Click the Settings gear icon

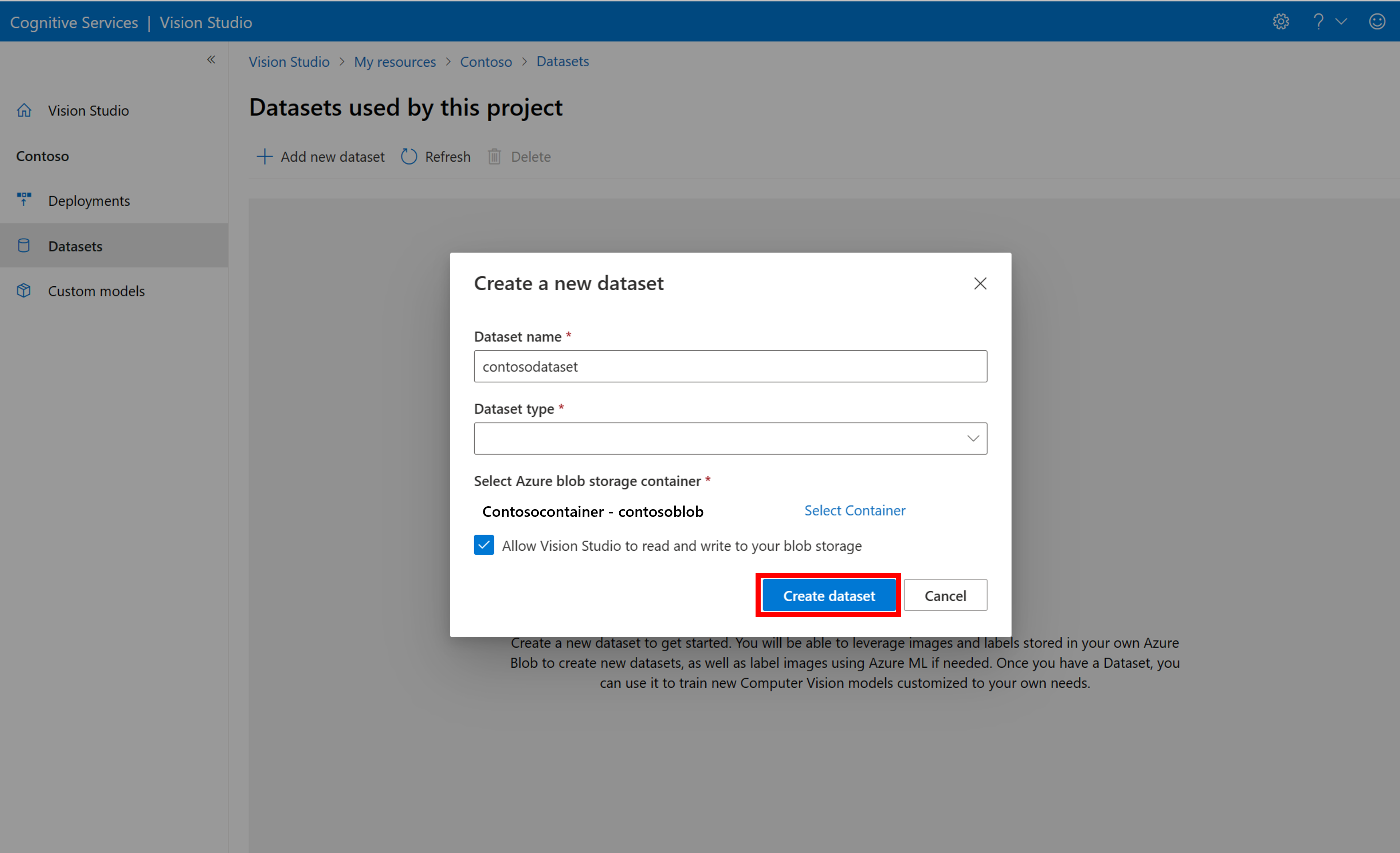(1281, 21)
